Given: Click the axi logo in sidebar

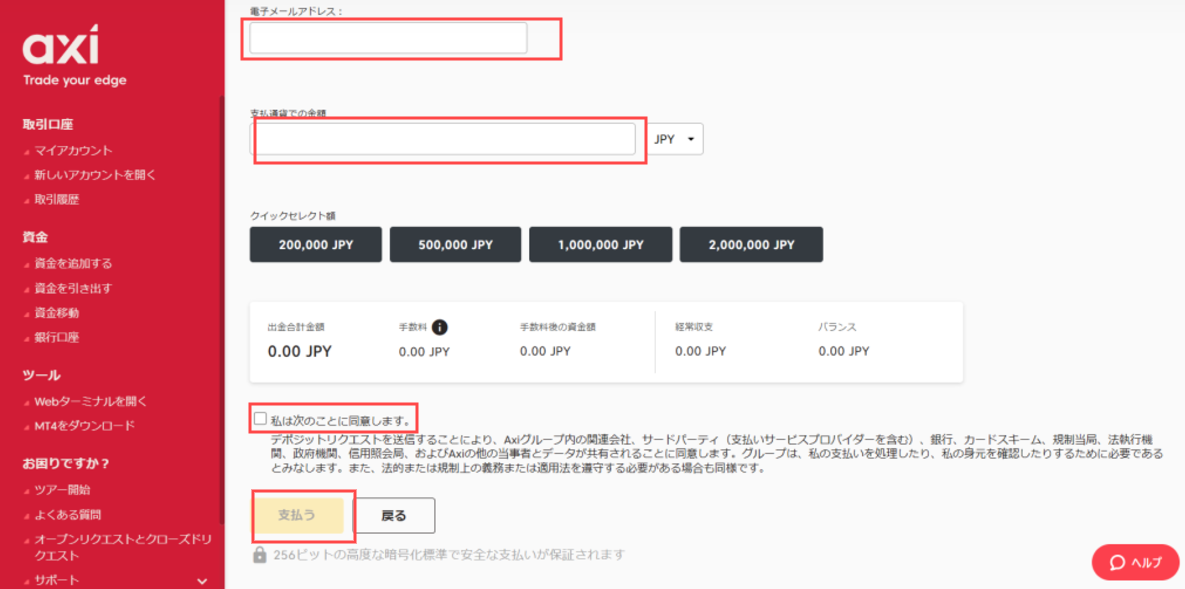Looking at the screenshot, I should (61, 47).
